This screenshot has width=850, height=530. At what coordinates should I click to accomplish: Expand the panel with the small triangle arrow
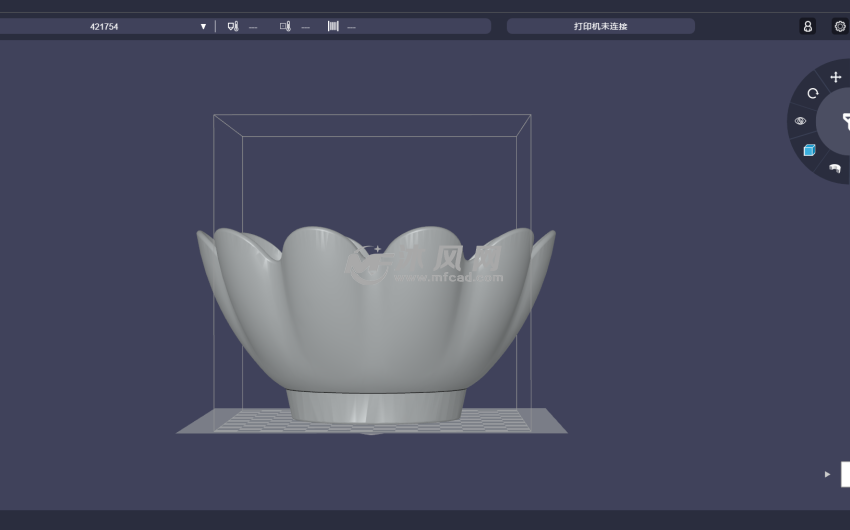point(827,474)
